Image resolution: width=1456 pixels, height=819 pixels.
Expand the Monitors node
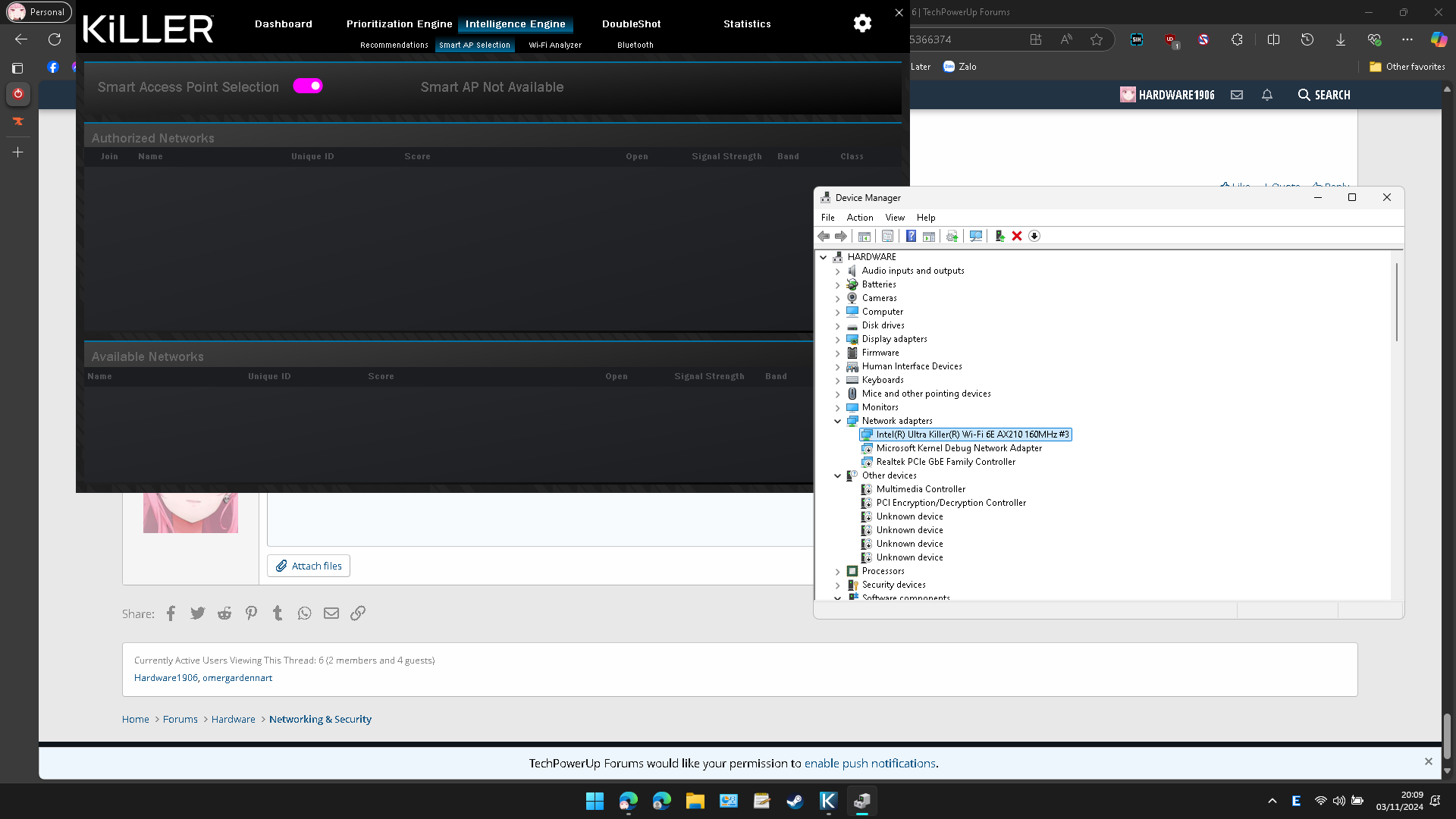[x=838, y=408]
